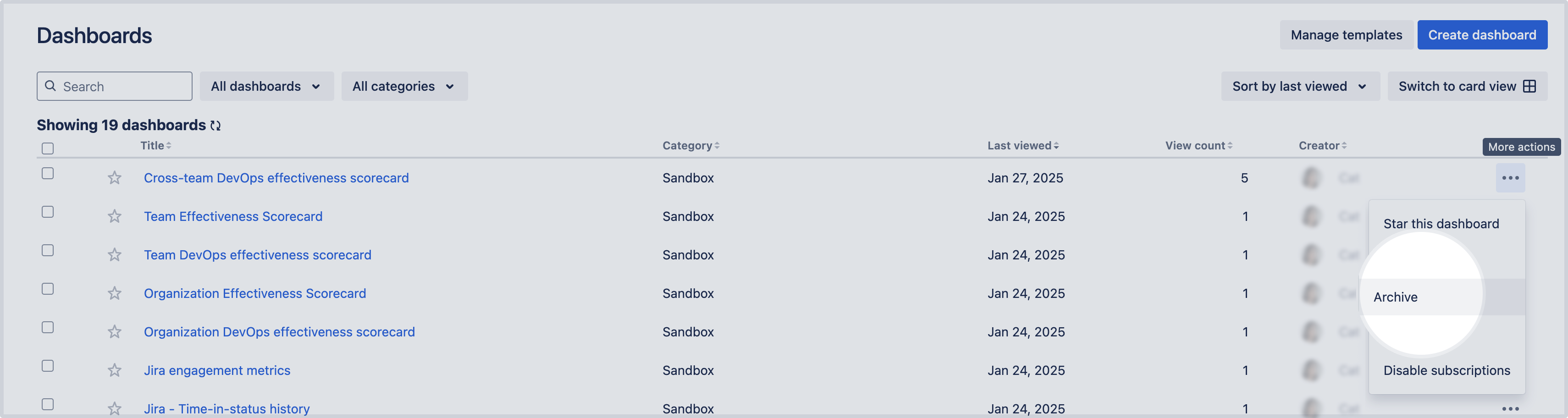Viewport: 1568px width, 418px height.
Task: Open the Sort by last viewed dropdown
Action: click(x=1300, y=87)
